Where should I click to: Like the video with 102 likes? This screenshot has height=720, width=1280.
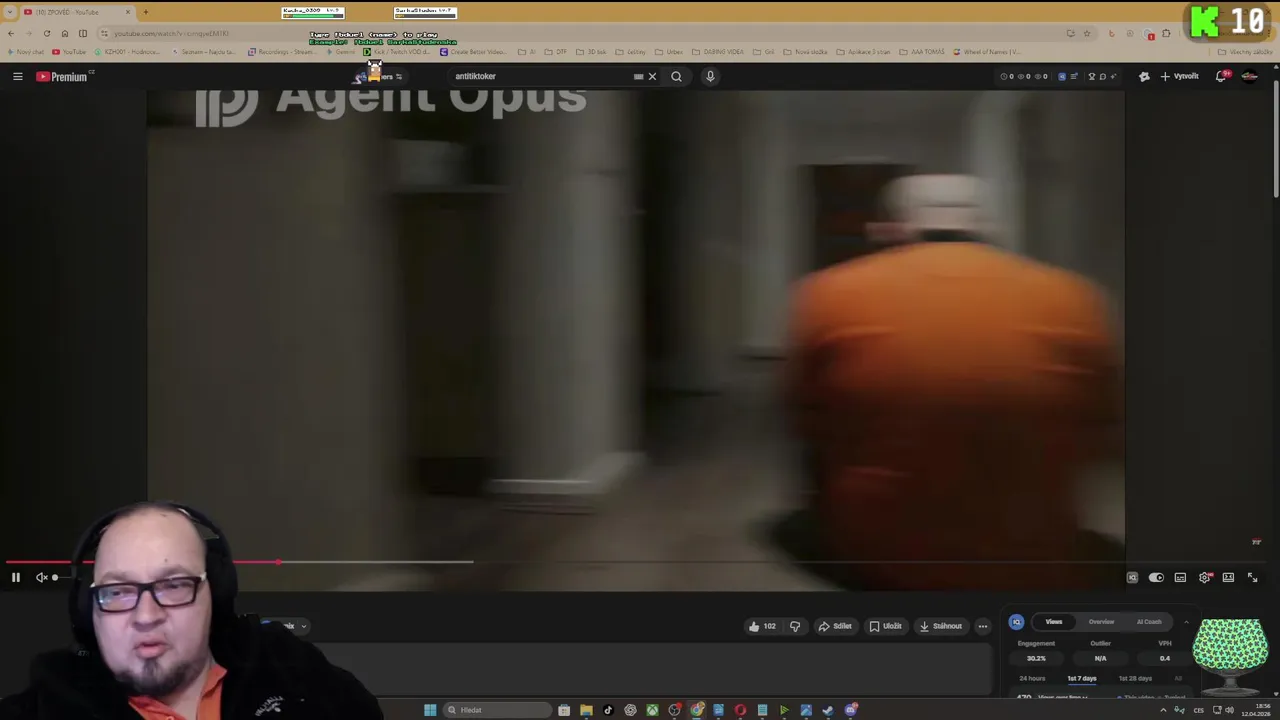(x=762, y=626)
